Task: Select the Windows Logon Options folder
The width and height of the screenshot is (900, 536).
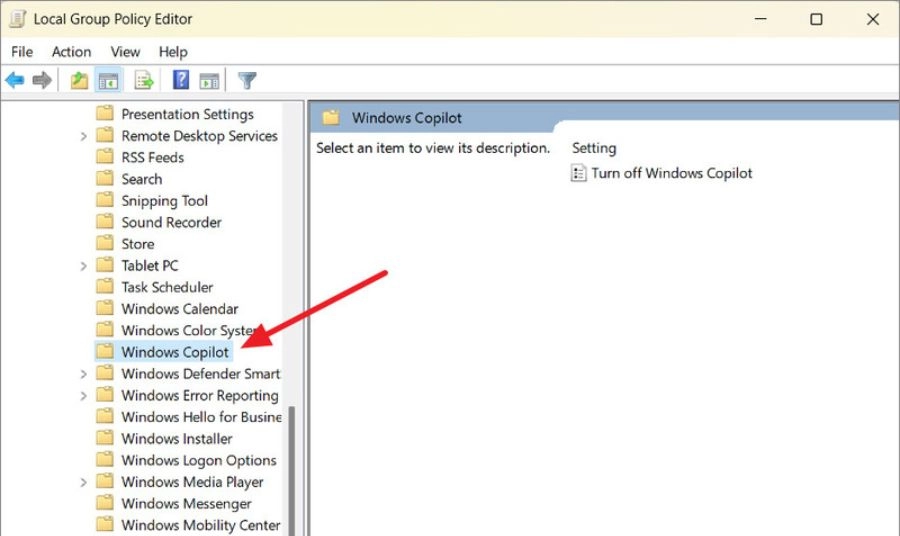Action: [x=199, y=460]
